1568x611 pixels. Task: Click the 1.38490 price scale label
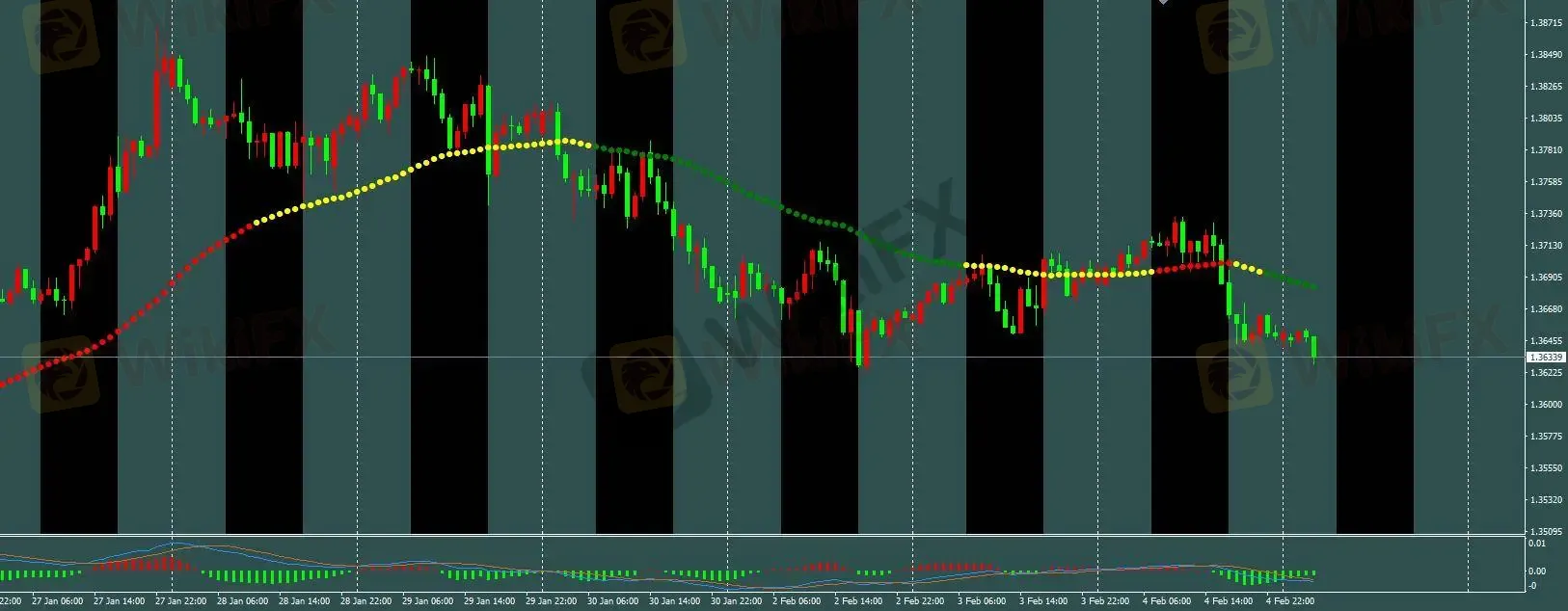pyautogui.click(x=1546, y=55)
